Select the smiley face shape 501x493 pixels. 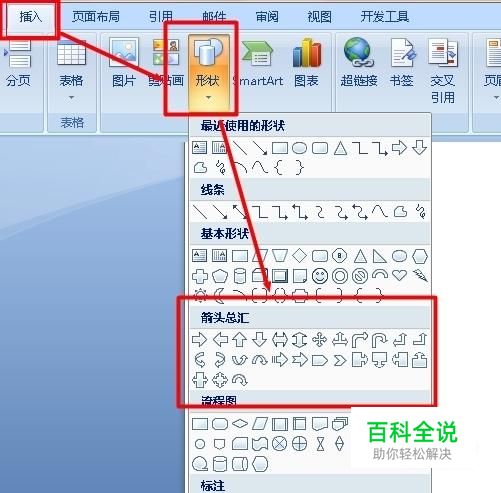click(x=320, y=276)
